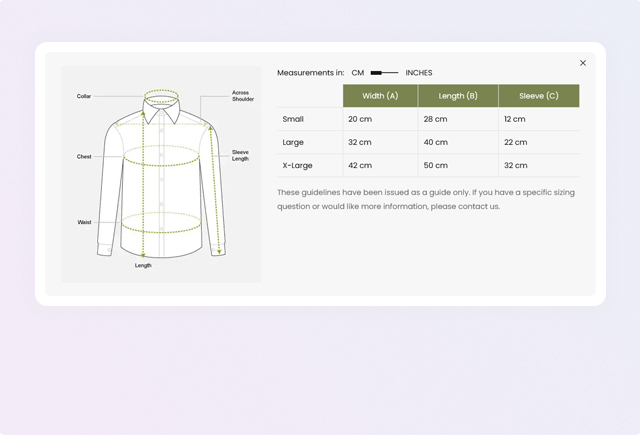Click the Collar label on the diagram
The image size is (640, 435).
84,97
